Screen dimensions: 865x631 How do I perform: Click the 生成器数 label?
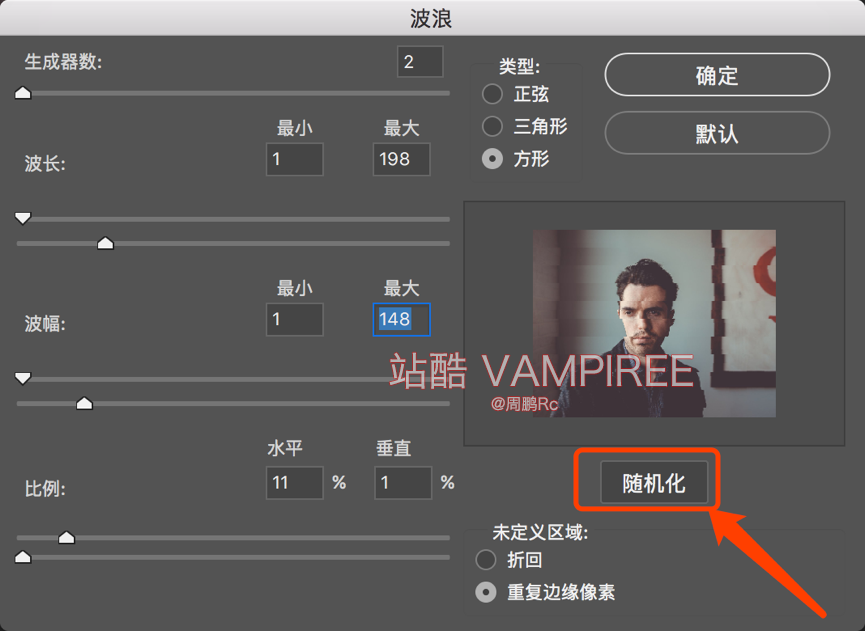pyautogui.click(x=63, y=62)
